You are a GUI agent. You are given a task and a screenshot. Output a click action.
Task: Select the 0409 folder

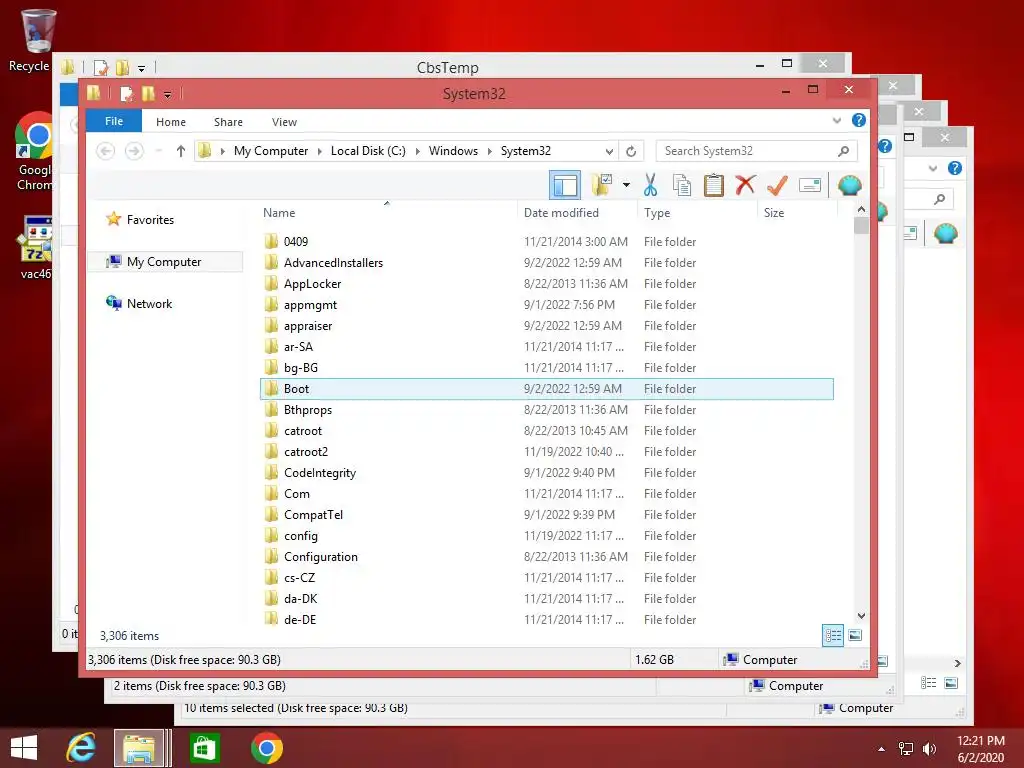547,242
